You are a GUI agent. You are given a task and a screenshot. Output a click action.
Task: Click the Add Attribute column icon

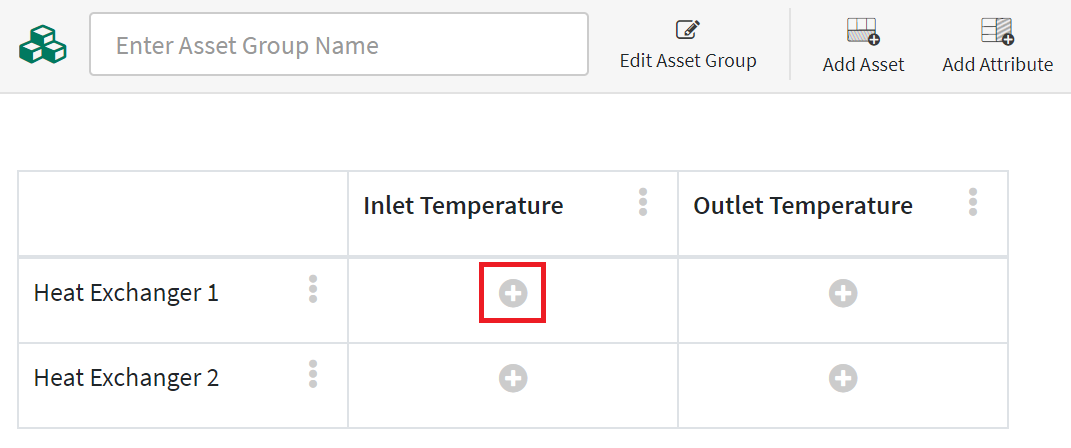click(997, 31)
